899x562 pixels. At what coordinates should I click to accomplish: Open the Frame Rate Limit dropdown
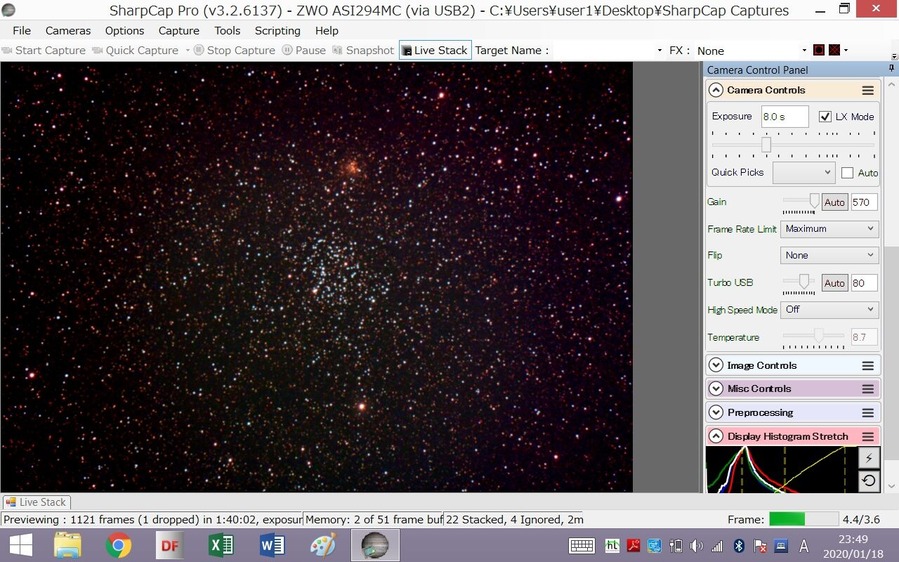829,229
